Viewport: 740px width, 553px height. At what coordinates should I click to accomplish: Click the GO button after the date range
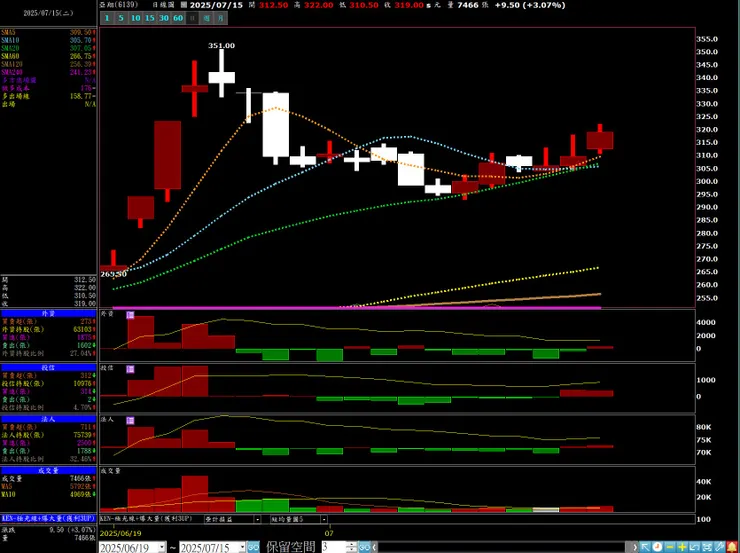point(253,547)
